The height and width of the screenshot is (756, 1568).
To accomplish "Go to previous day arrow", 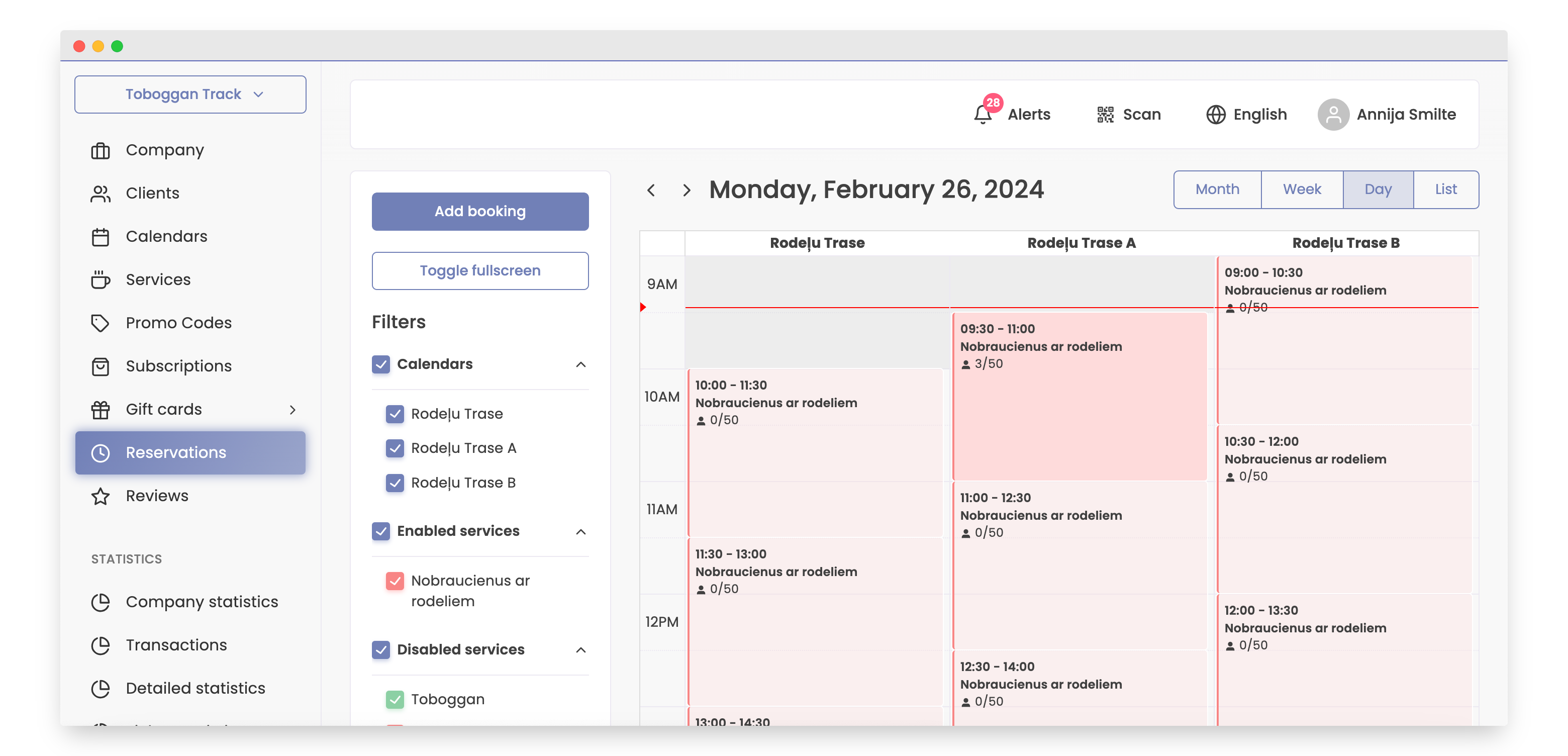I will click(651, 190).
